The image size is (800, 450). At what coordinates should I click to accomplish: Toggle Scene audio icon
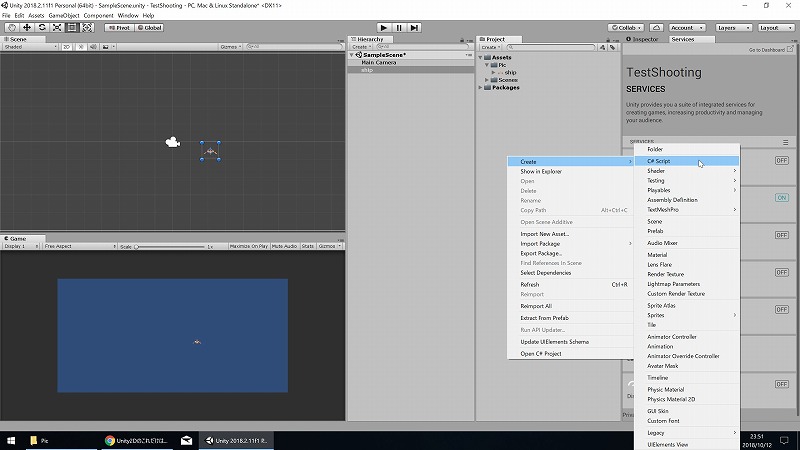click(93, 46)
